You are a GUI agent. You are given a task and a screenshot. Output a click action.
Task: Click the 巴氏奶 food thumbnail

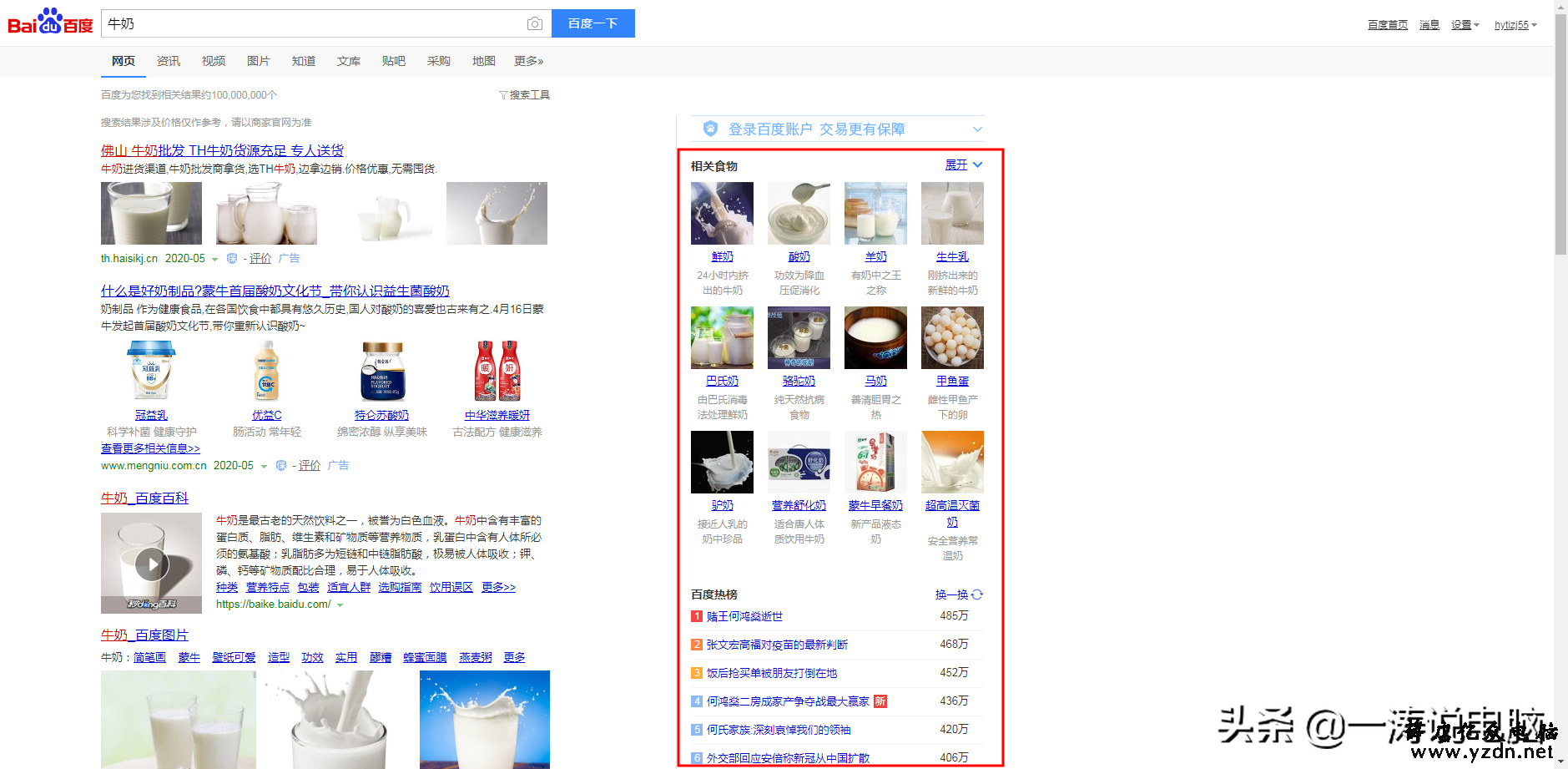click(x=722, y=337)
